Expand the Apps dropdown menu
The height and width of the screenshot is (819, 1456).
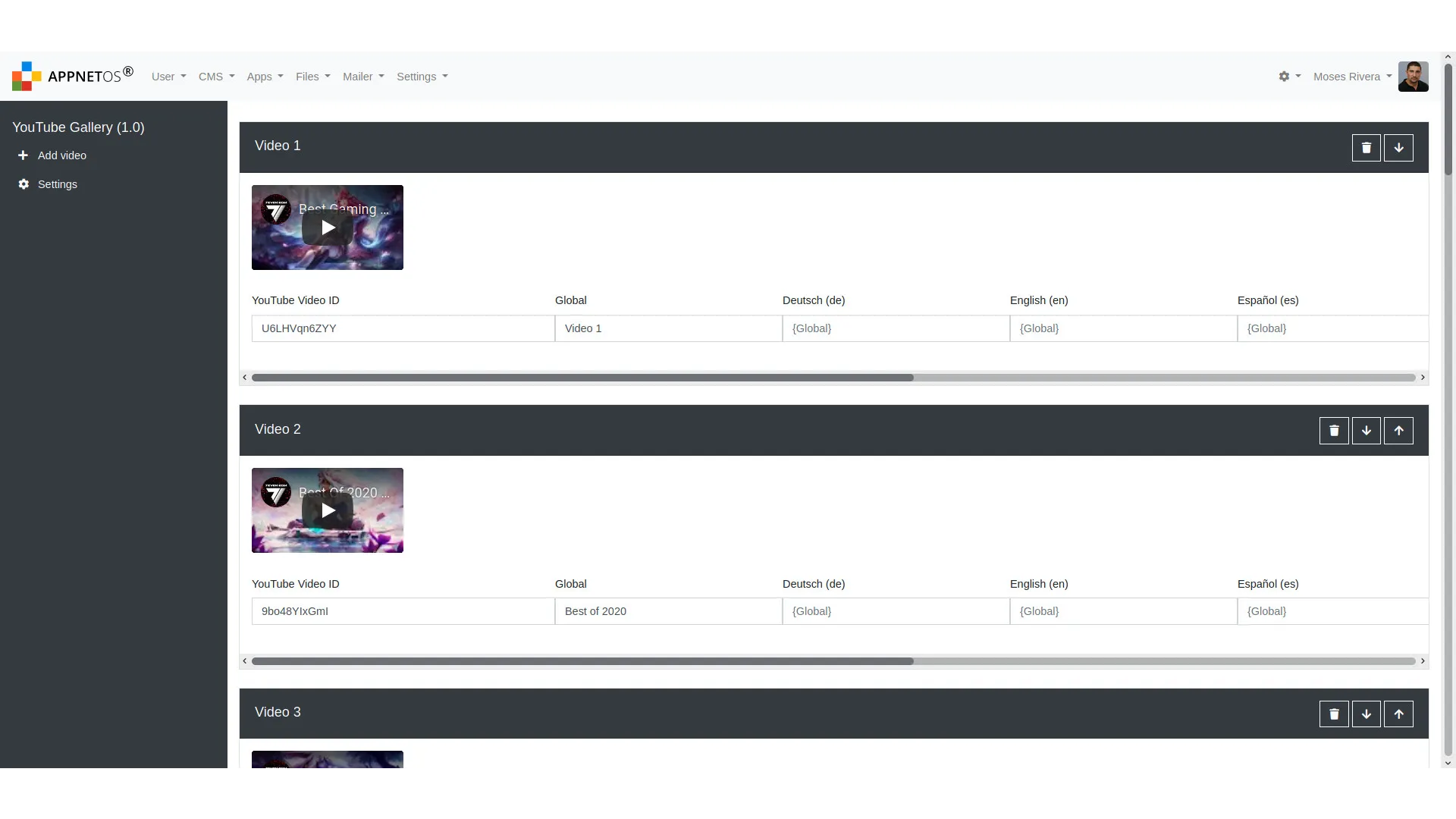point(265,76)
